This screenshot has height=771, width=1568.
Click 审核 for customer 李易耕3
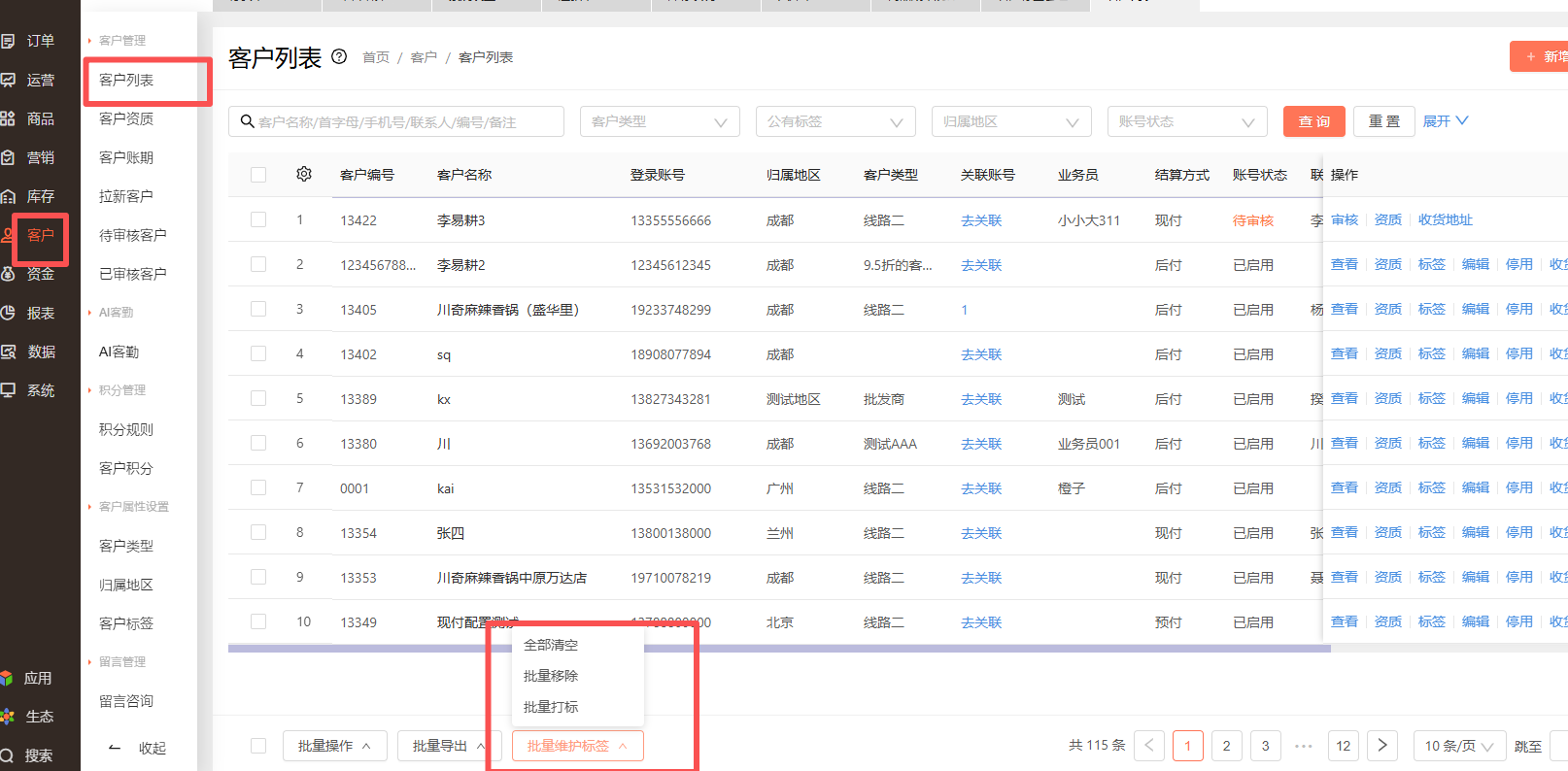(x=1345, y=219)
